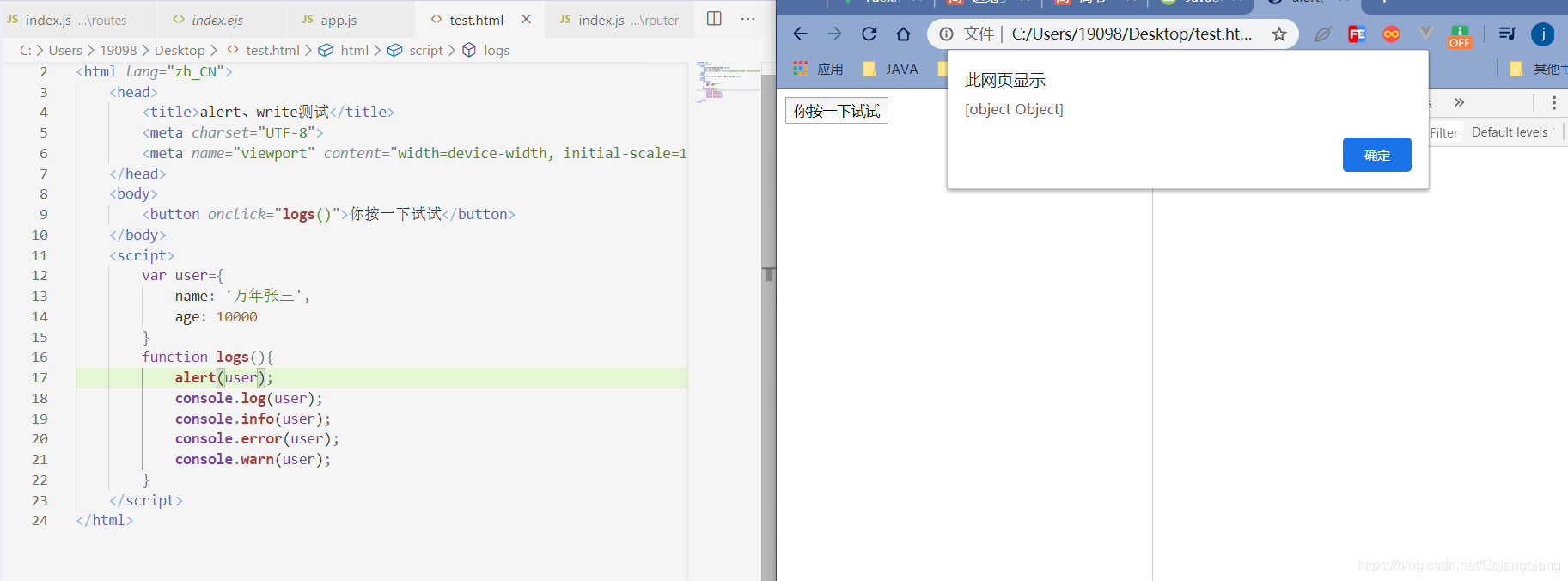The height and width of the screenshot is (581, 1568).
Task: Reload the test.html page in Chrome
Action: 869,34
